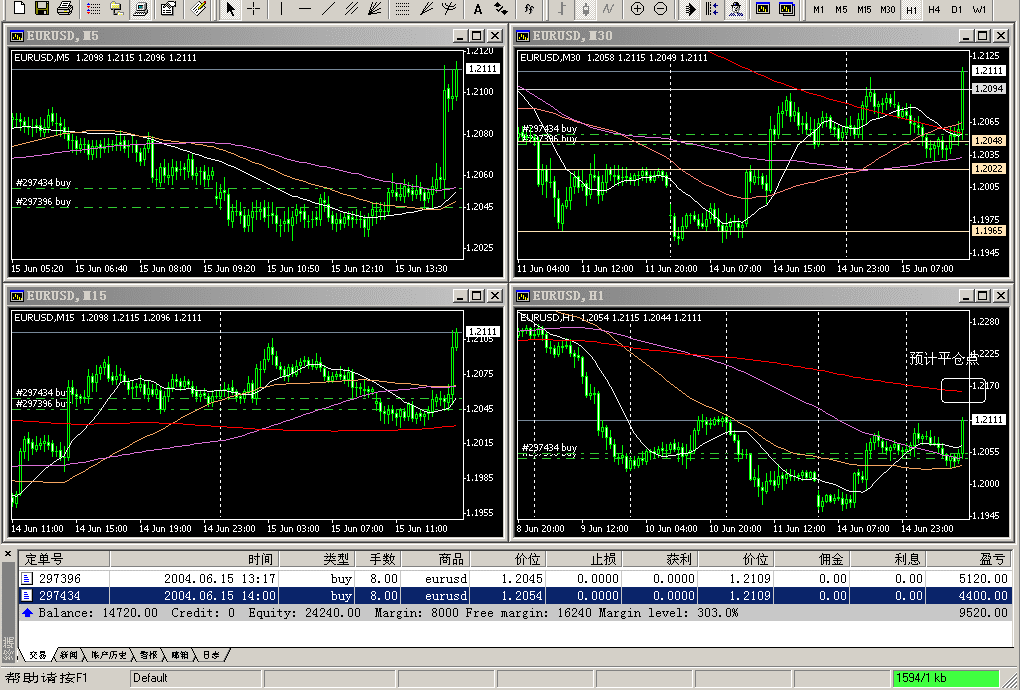Select order row 297396
1020x690 pixels.
[515, 578]
